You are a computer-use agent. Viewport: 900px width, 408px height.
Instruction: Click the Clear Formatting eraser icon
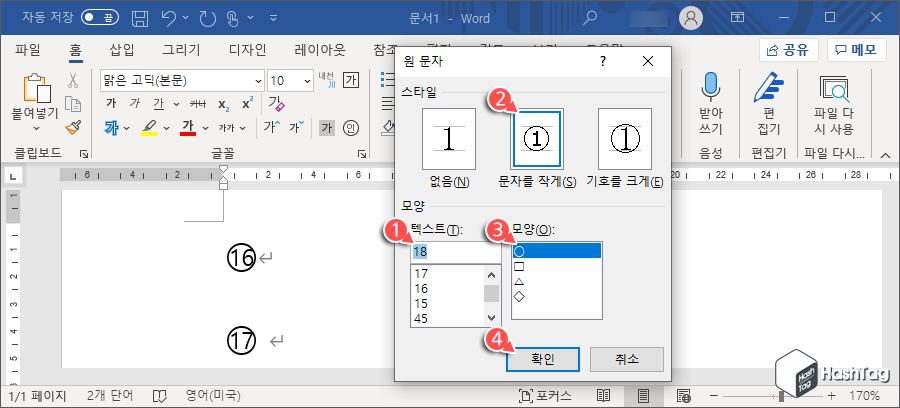tap(276, 104)
